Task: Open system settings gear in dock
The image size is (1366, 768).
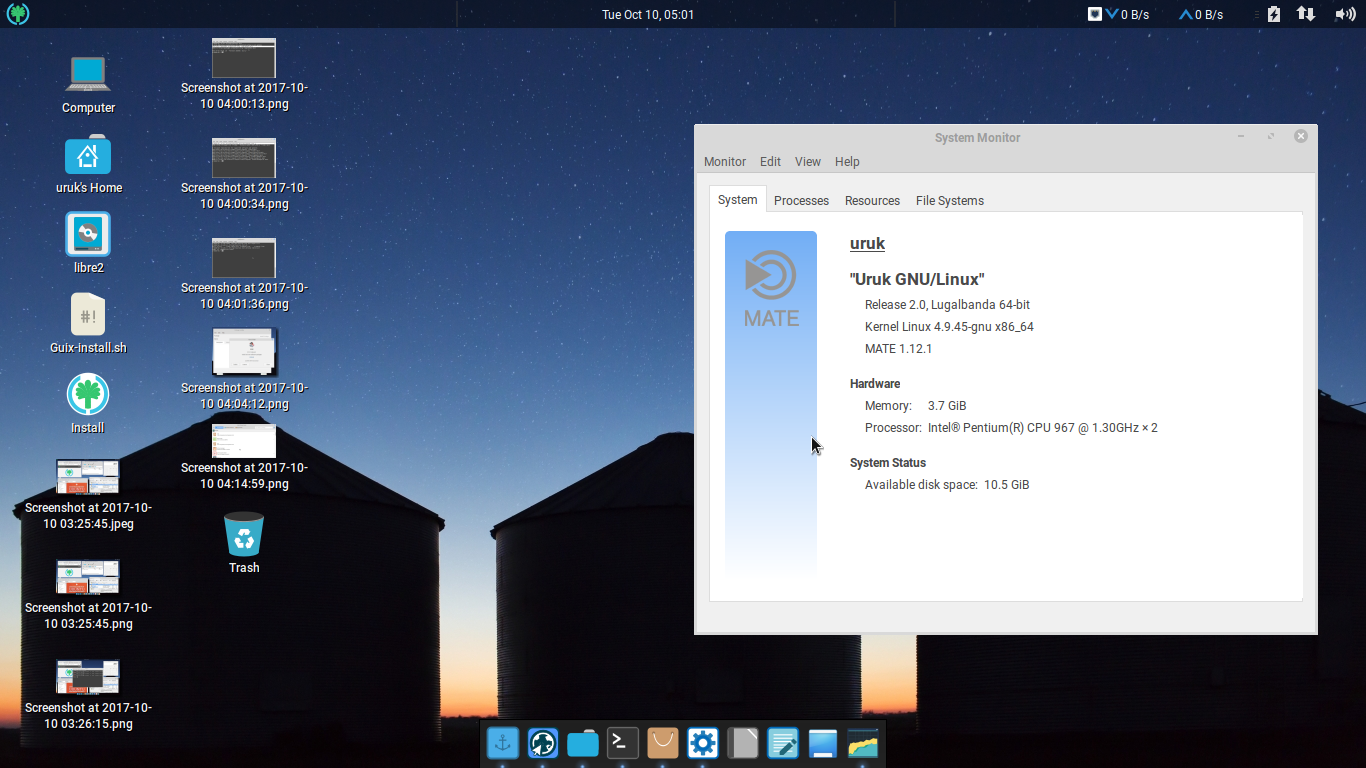Action: coord(703,743)
